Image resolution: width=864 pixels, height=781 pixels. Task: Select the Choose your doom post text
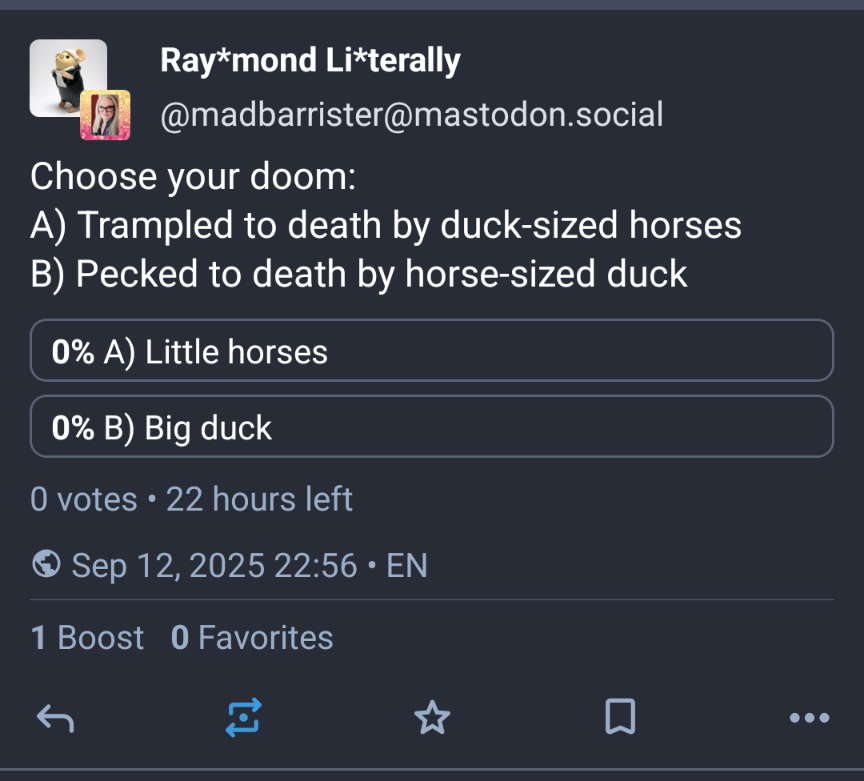tap(386, 225)
